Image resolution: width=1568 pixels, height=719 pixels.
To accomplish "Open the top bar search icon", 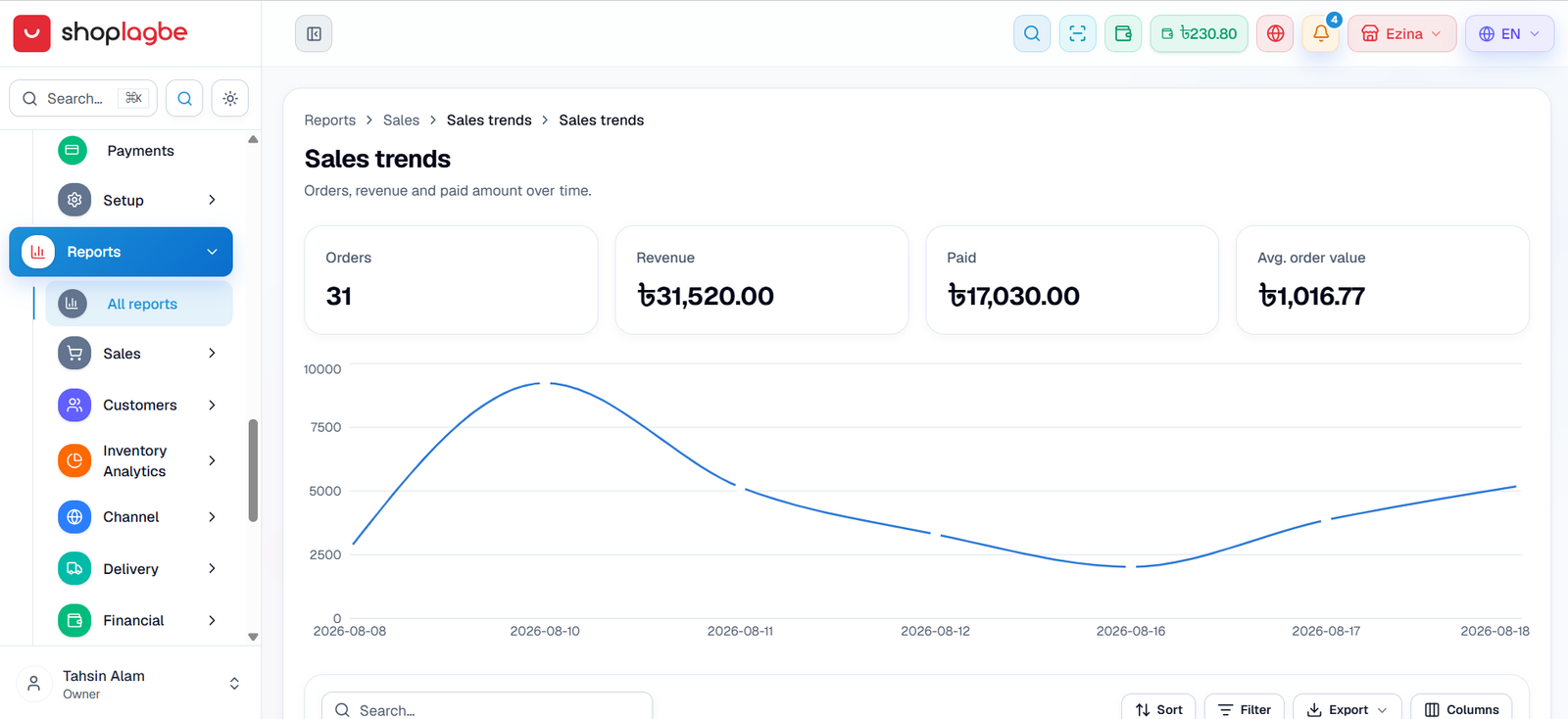I will point(1032,33).
